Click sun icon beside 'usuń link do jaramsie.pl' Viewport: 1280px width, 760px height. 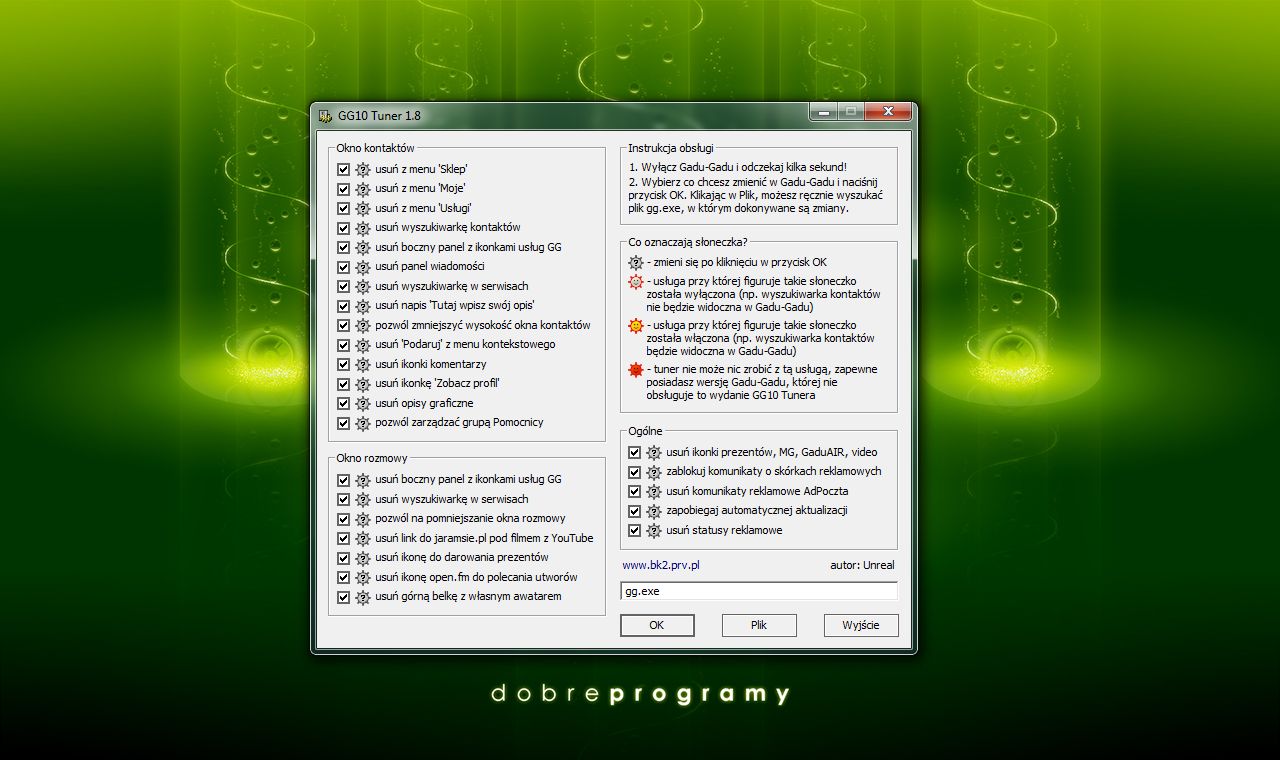click(363, 539)
